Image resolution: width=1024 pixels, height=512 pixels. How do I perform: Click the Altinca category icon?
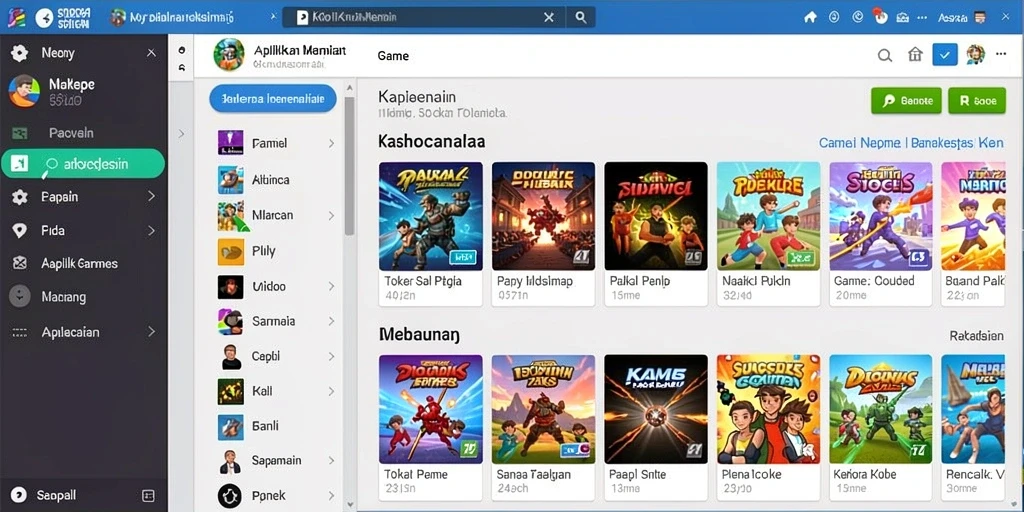tap(231, 180)
